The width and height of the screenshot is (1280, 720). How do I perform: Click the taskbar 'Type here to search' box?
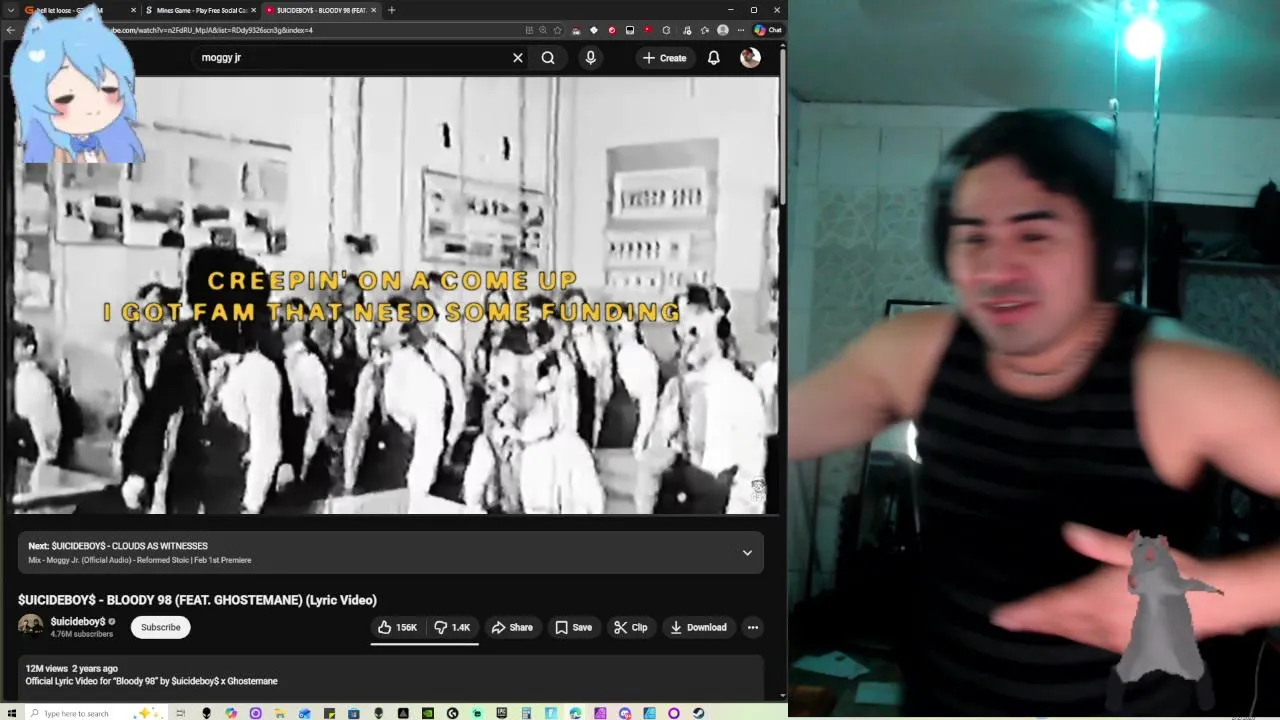[96, 713]
